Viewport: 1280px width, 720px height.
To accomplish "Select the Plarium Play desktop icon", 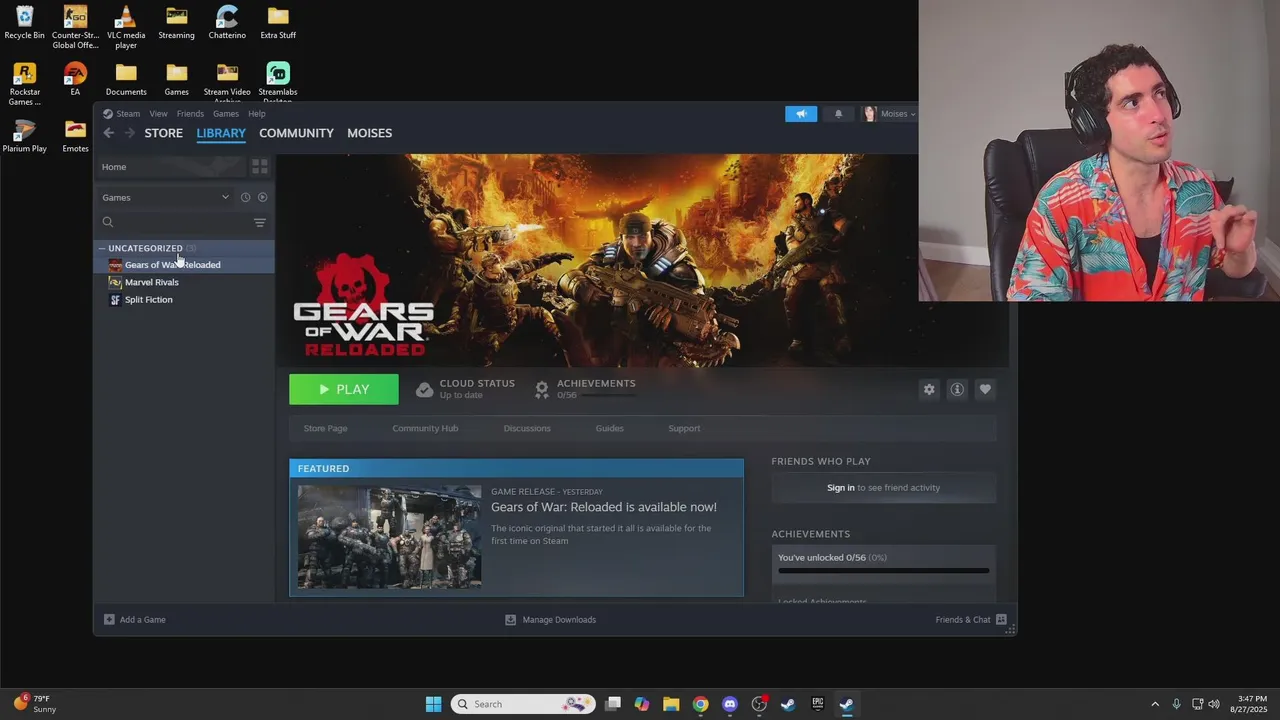I will point(24,136).
